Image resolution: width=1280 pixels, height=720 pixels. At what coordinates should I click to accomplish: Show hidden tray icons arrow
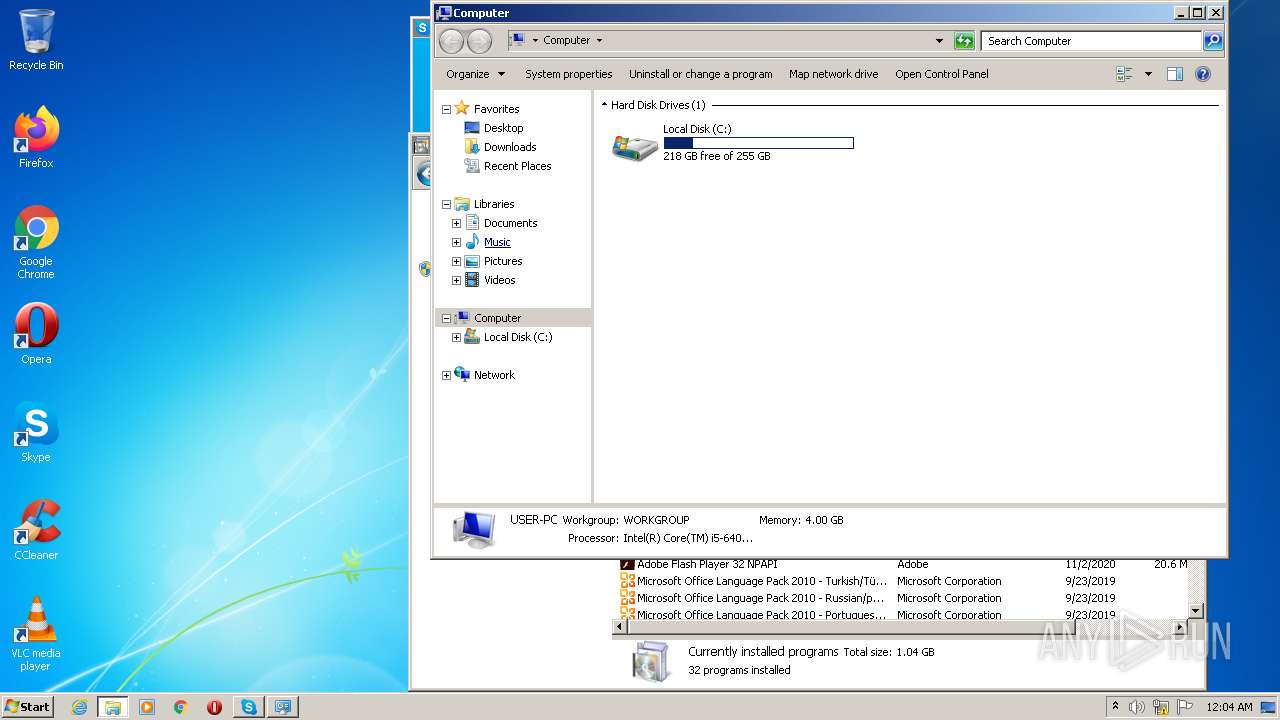click(x=1115, y=706)
